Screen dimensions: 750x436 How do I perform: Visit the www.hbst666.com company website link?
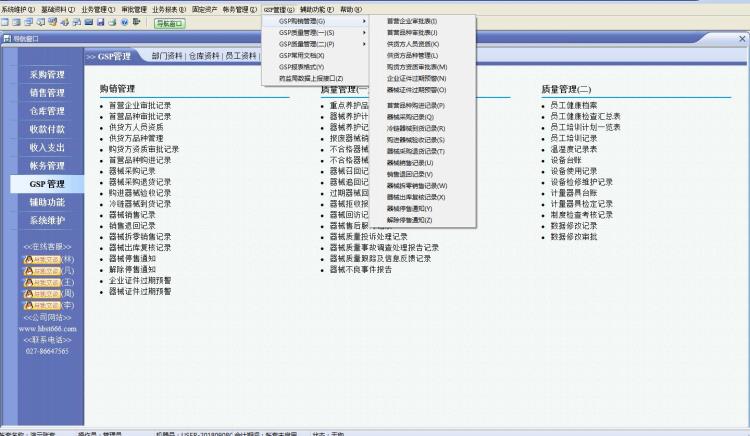click(47, 329)
